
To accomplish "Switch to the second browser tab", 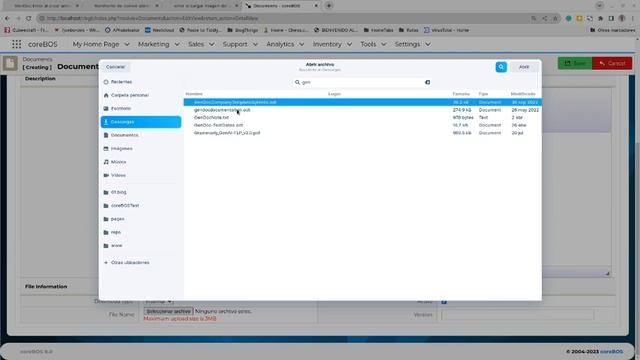I will pyautogui.click(x=122, y=6).
